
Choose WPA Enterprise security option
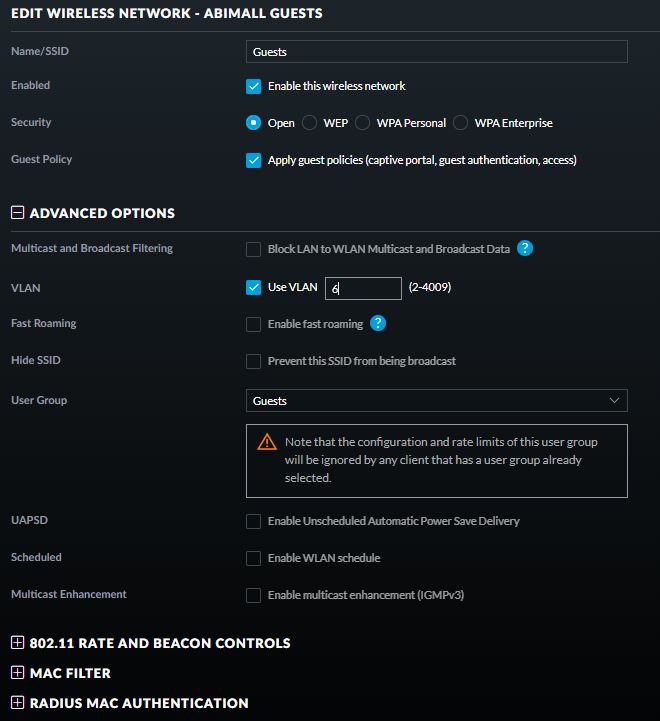tap(460, 123)
